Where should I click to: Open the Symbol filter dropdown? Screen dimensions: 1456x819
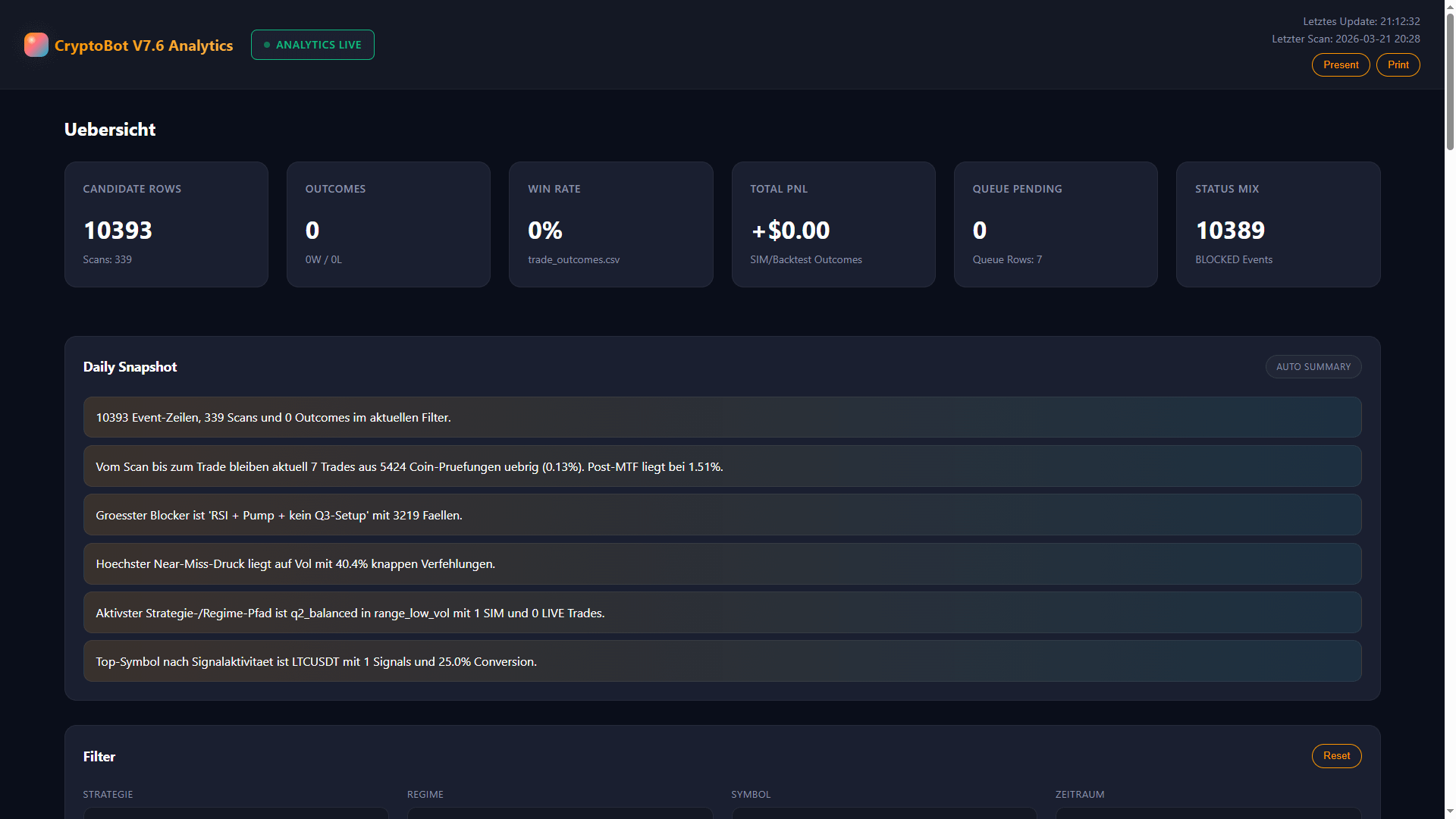(x=883, y=813)
